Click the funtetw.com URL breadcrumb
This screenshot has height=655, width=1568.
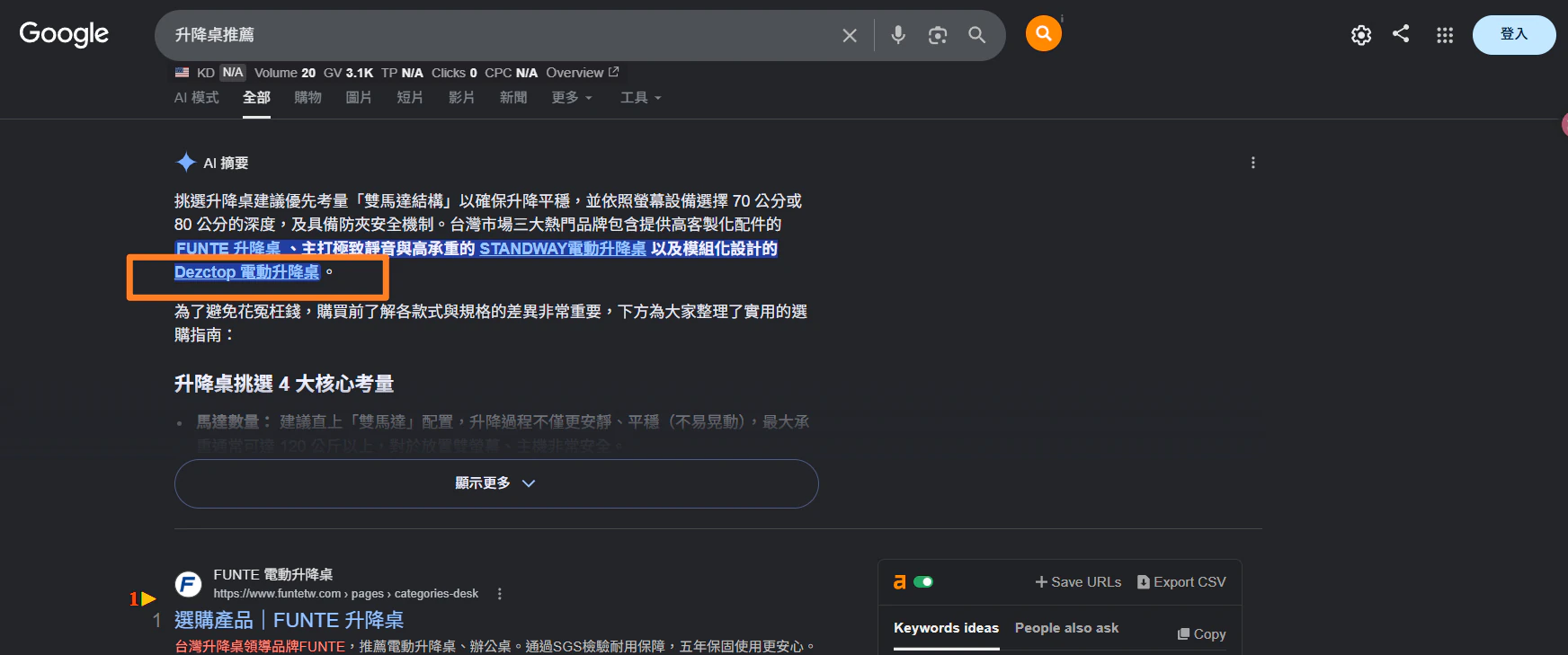click(x=345, y=594)
